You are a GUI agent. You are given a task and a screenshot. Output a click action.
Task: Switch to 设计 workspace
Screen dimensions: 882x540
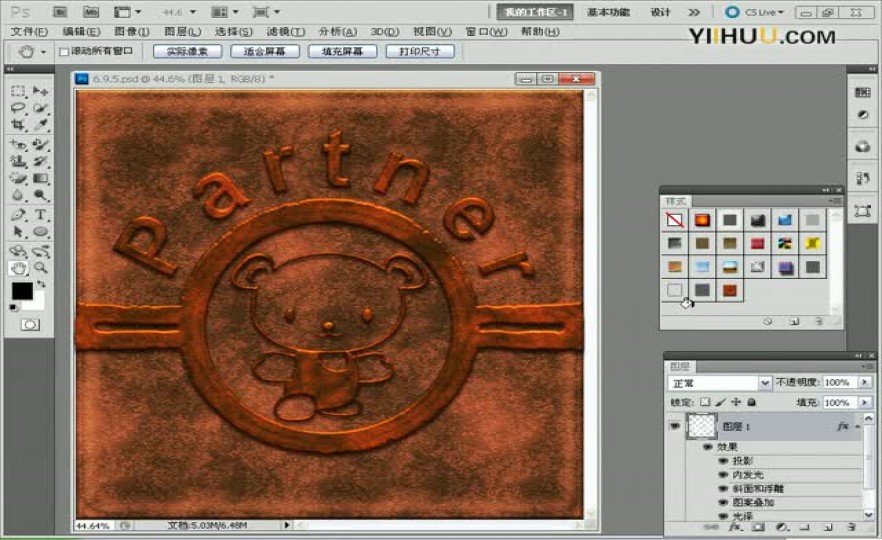pos(660,12)
